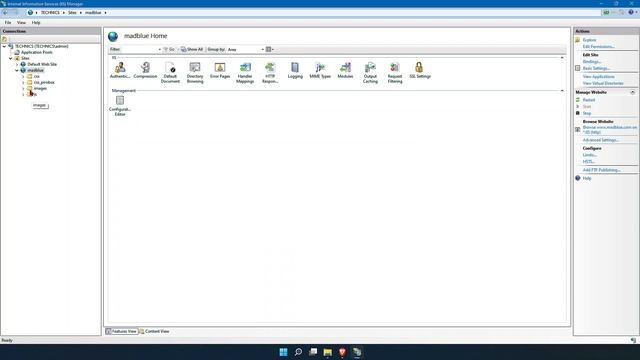Open the Limits configuration link
640x360 pixels.
pyautogui.click(x=590, y=155)
